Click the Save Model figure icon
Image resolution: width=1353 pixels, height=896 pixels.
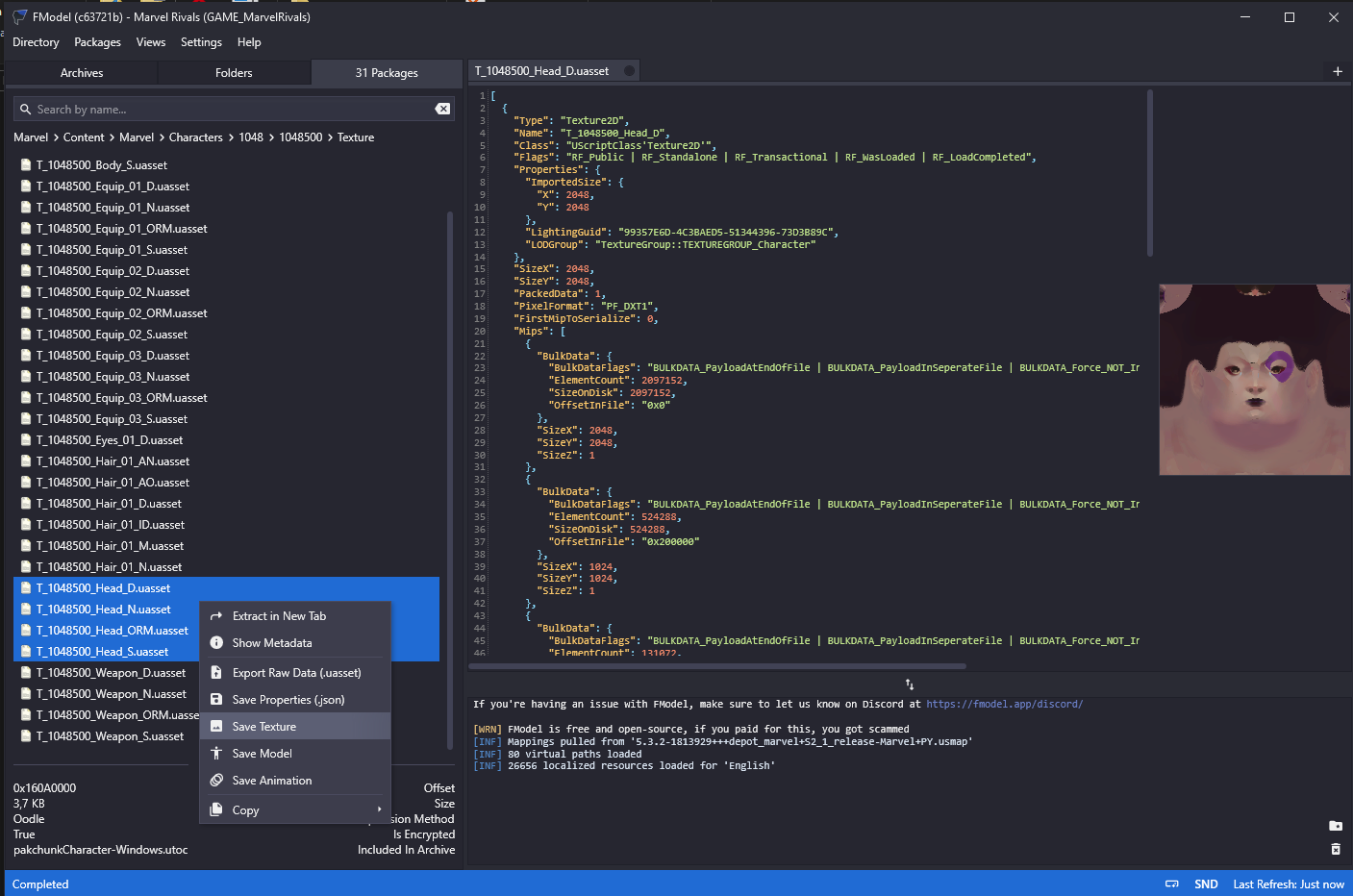point(216,754)
